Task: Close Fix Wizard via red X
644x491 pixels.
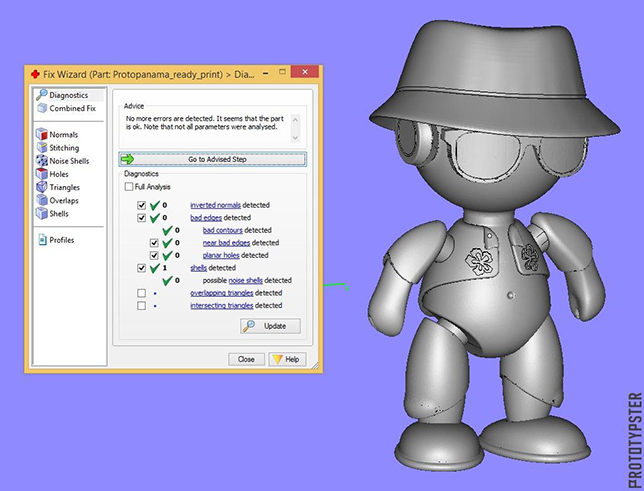Action: tap(305, 72)
